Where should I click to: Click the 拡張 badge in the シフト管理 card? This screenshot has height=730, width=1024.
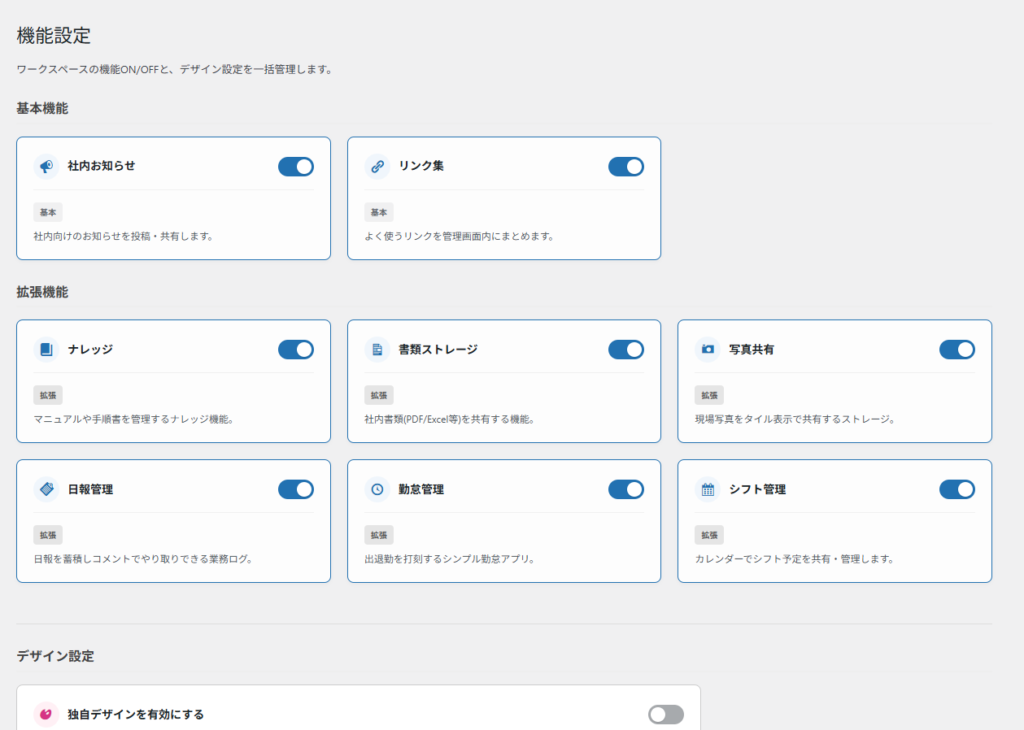709,535
